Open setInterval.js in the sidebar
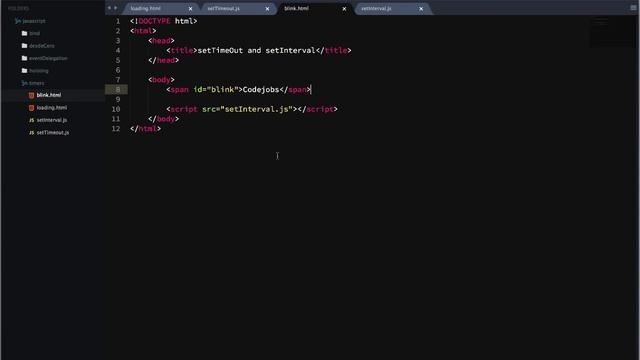The width and height of the screenshot is (640, 360). (x=52, y=120)
